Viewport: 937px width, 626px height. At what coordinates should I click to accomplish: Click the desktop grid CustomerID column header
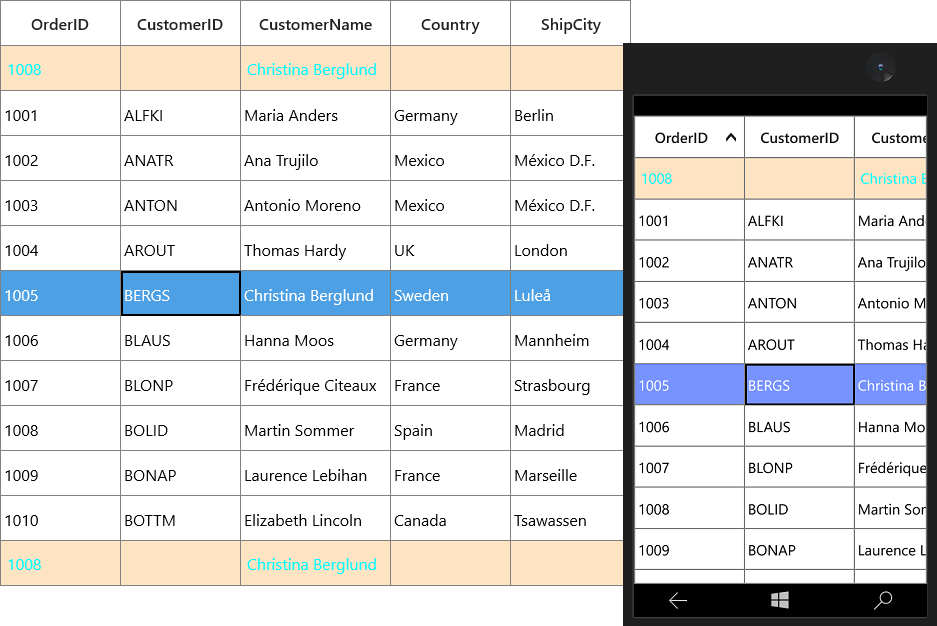coord(180,24)
